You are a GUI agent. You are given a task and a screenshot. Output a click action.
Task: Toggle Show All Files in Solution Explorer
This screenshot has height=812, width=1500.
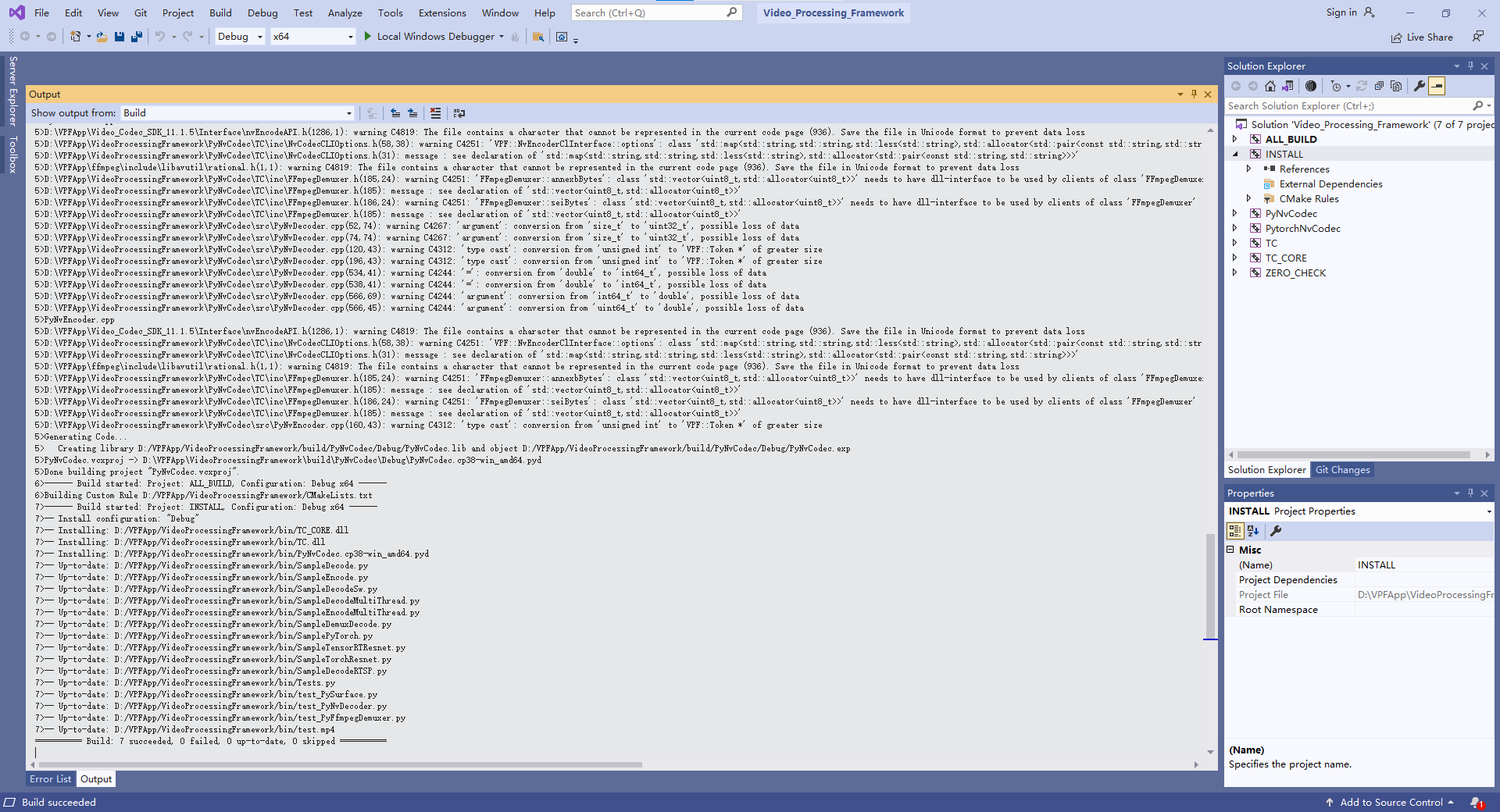point(1396,86)
